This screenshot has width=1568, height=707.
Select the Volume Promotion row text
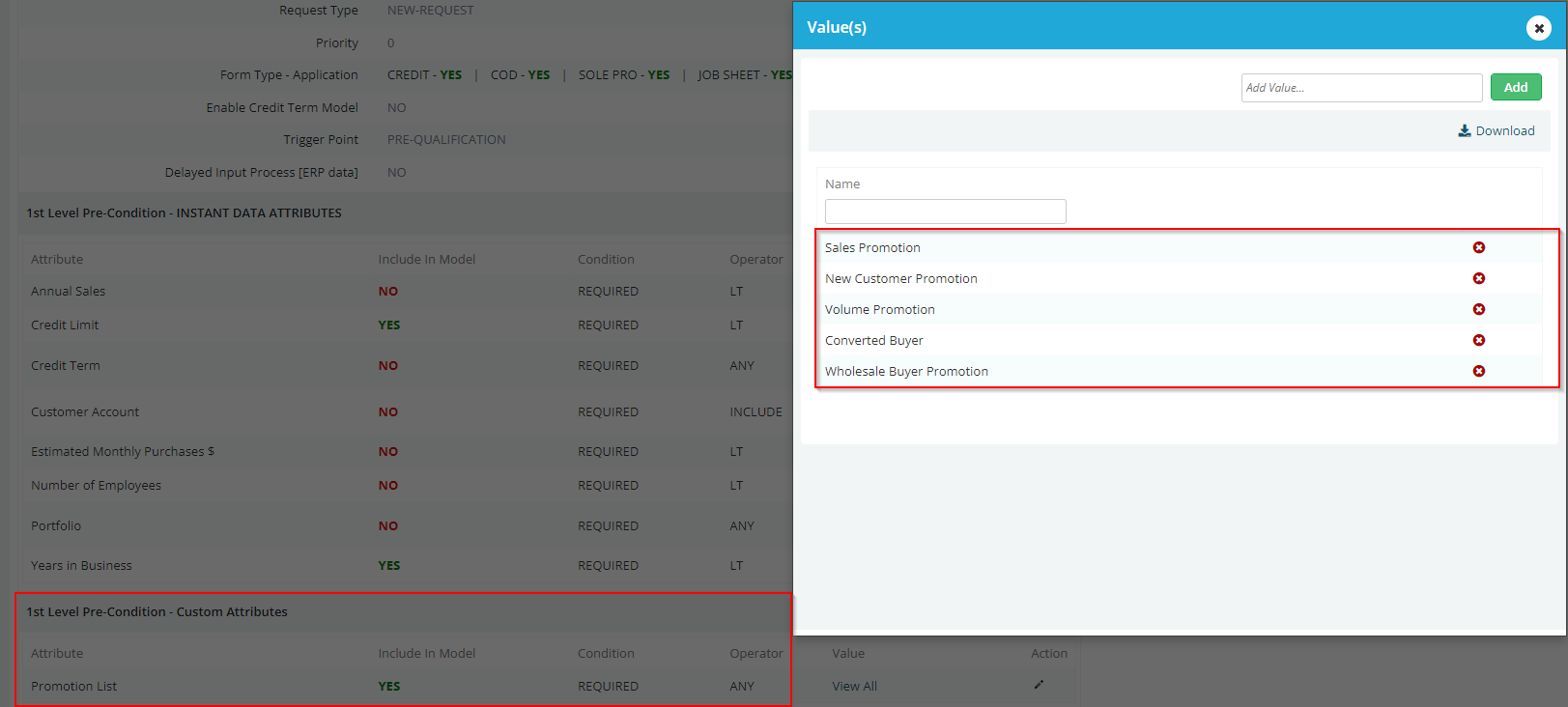click(879, 309)
